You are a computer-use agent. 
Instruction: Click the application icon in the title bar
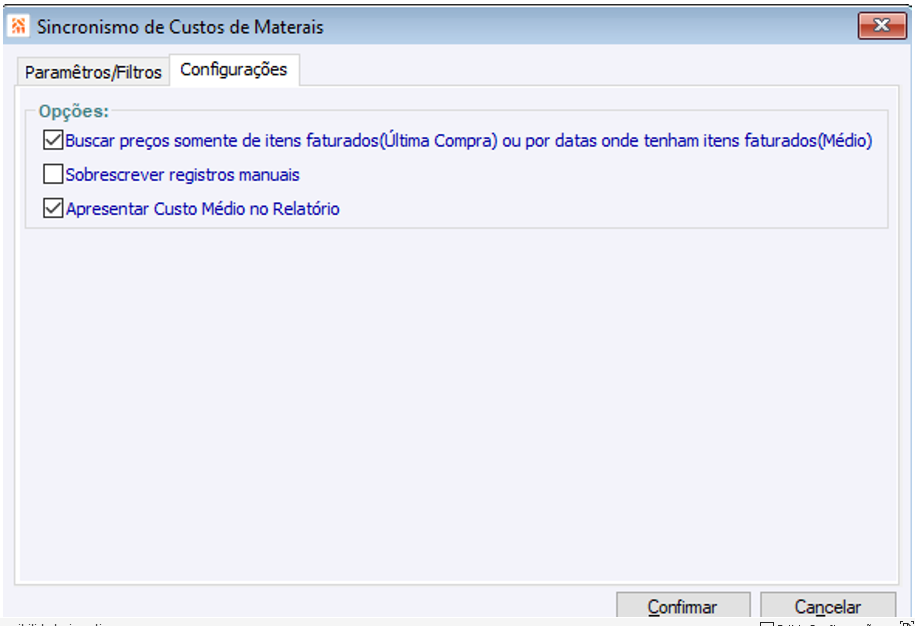pos(19,26)
